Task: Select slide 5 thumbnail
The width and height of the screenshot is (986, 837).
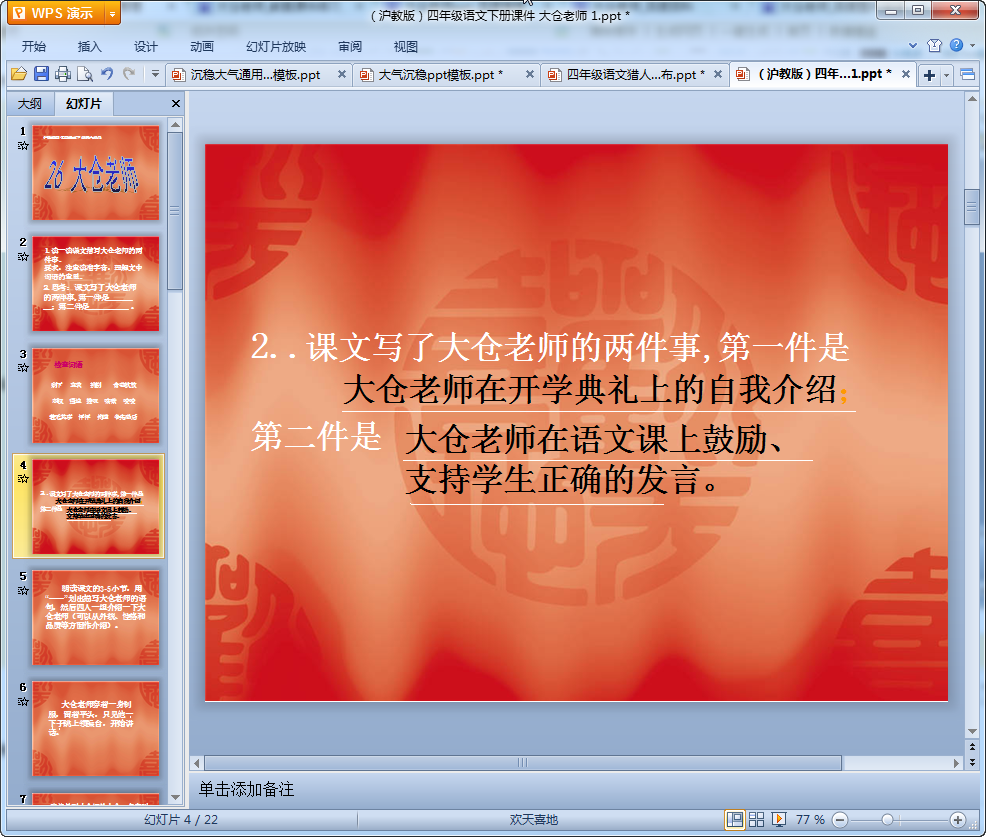Action: click(96, 618)
